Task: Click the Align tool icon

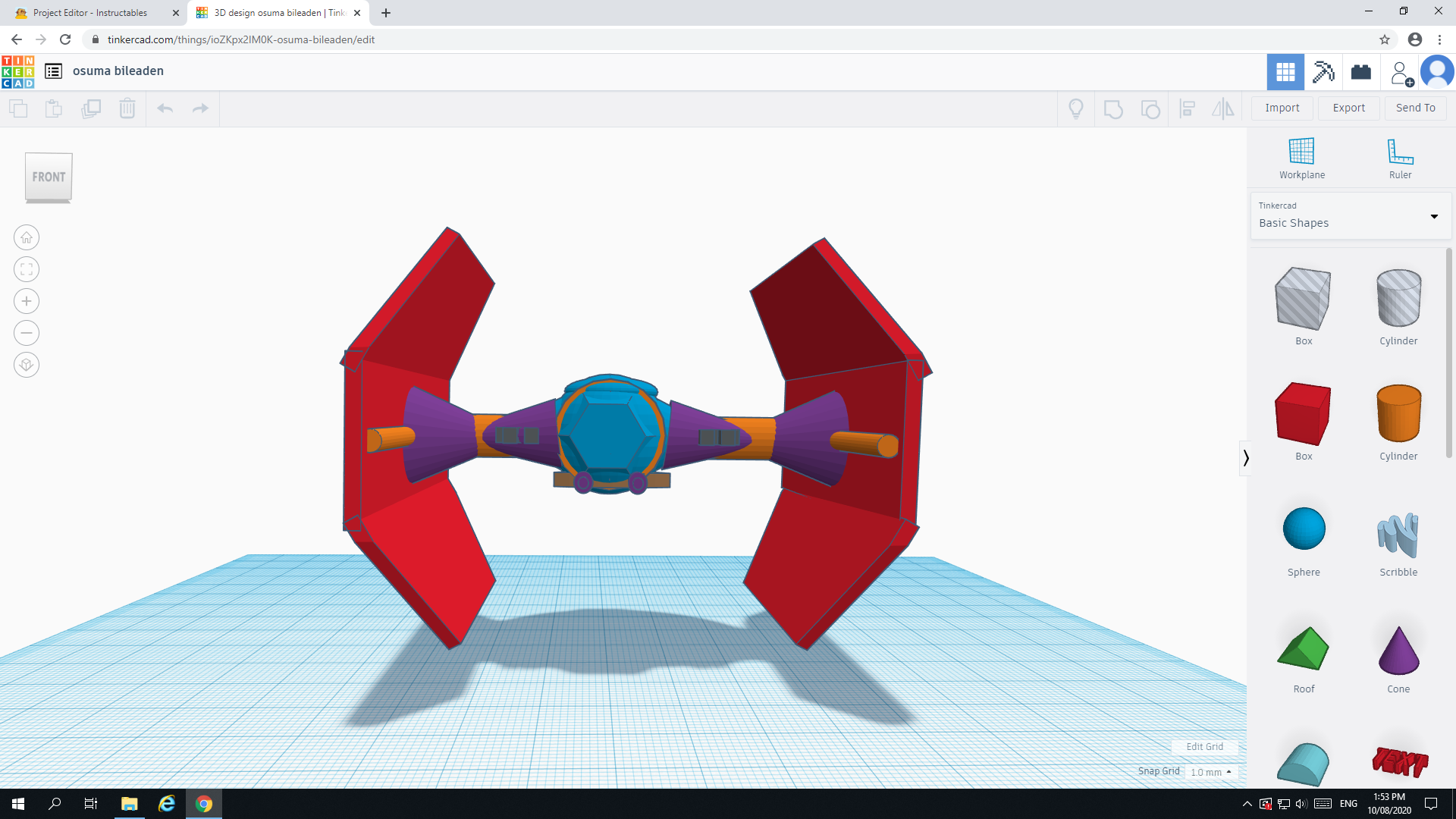Action: point(1188,109)
